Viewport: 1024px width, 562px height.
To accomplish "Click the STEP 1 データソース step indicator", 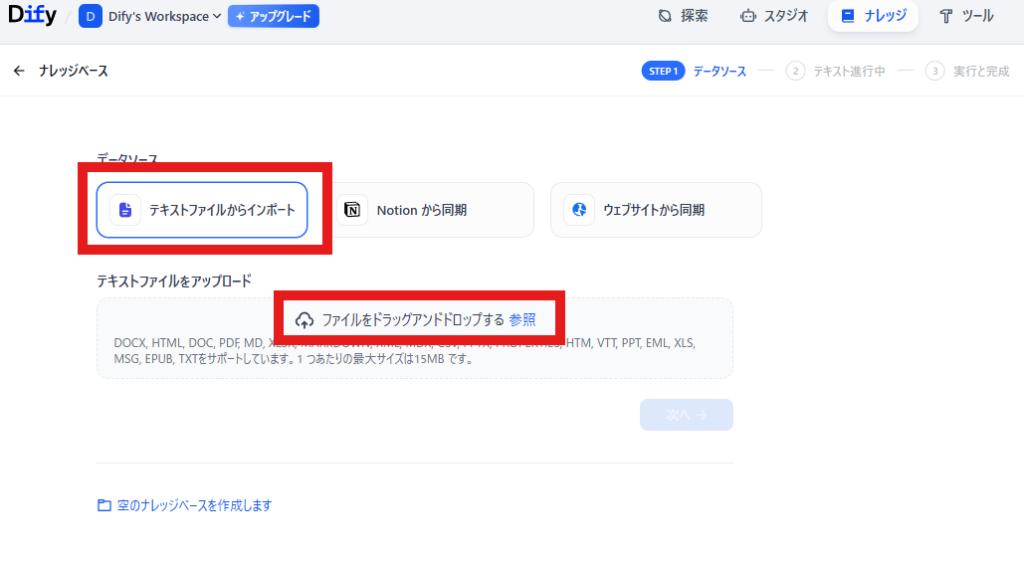I will point(694,71).
